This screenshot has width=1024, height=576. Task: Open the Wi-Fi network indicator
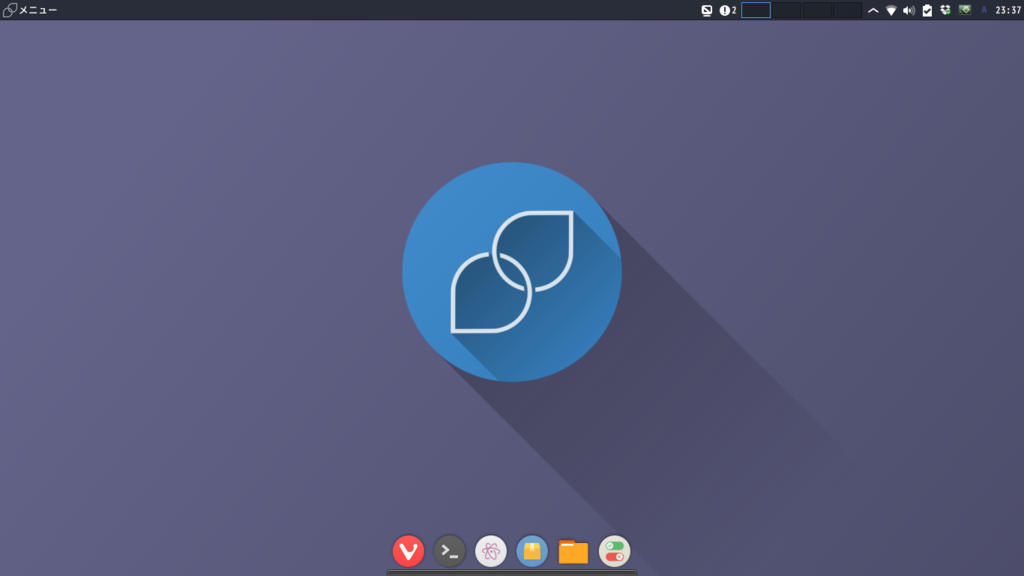[x=891, y=10]
